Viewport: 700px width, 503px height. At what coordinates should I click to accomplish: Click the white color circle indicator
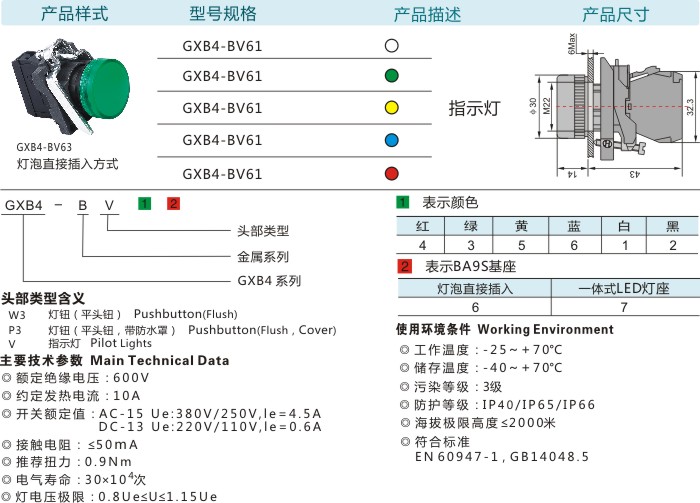pos(391,45)
